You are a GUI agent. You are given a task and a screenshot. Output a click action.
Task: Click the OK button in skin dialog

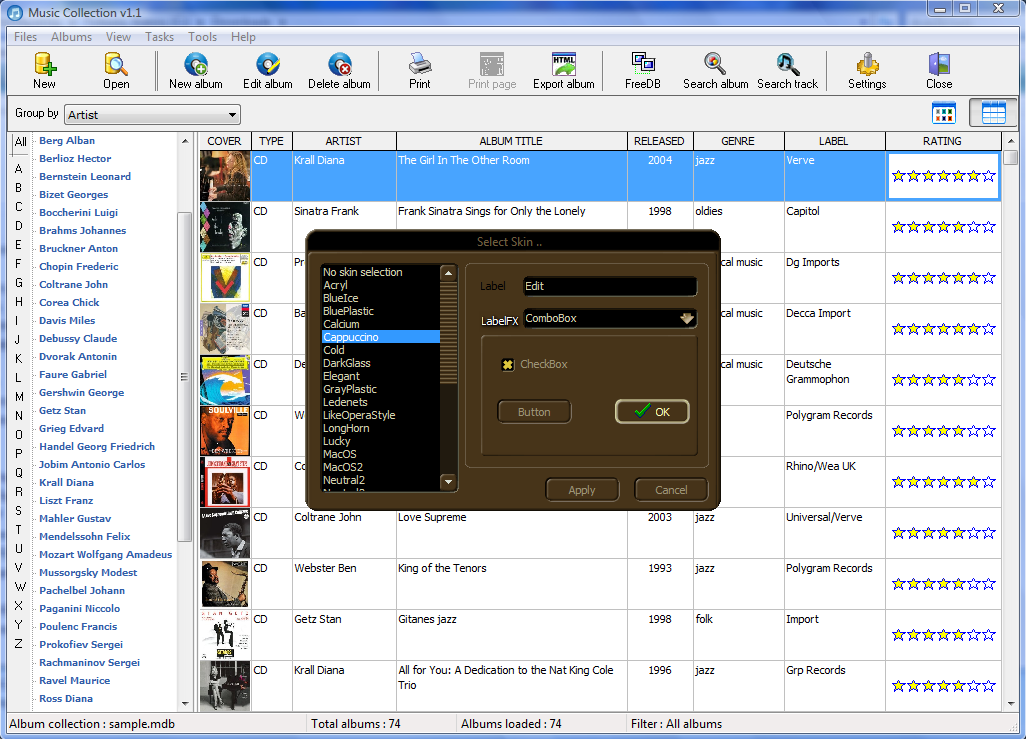(652, 411)
